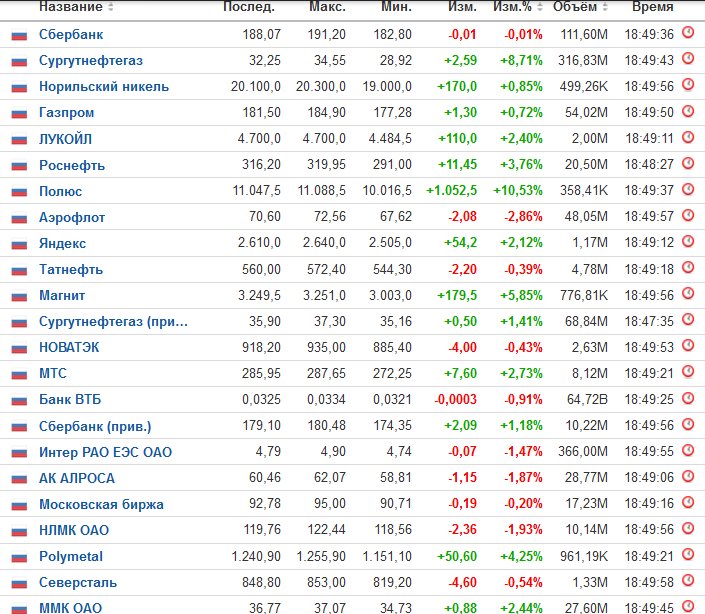
Task: Open the ЛУКОЙЛ stock link
Action: (65, 139)
